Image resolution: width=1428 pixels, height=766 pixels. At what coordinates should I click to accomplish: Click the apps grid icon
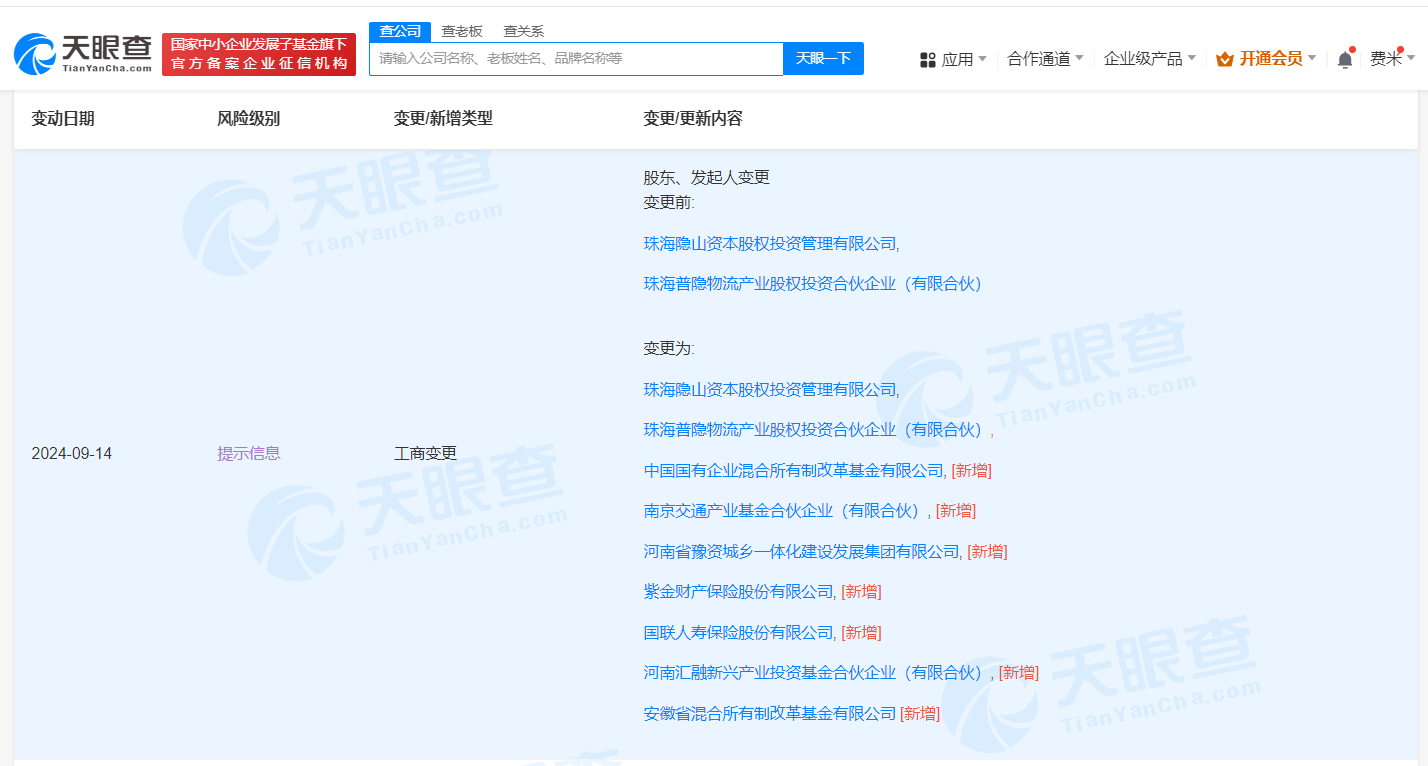click(928, 60)
